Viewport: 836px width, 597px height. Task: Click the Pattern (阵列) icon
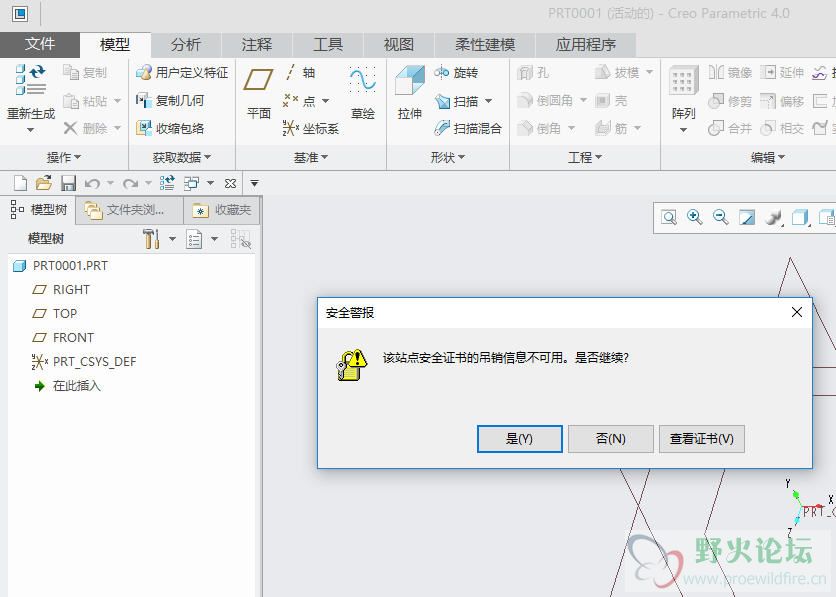684,82
